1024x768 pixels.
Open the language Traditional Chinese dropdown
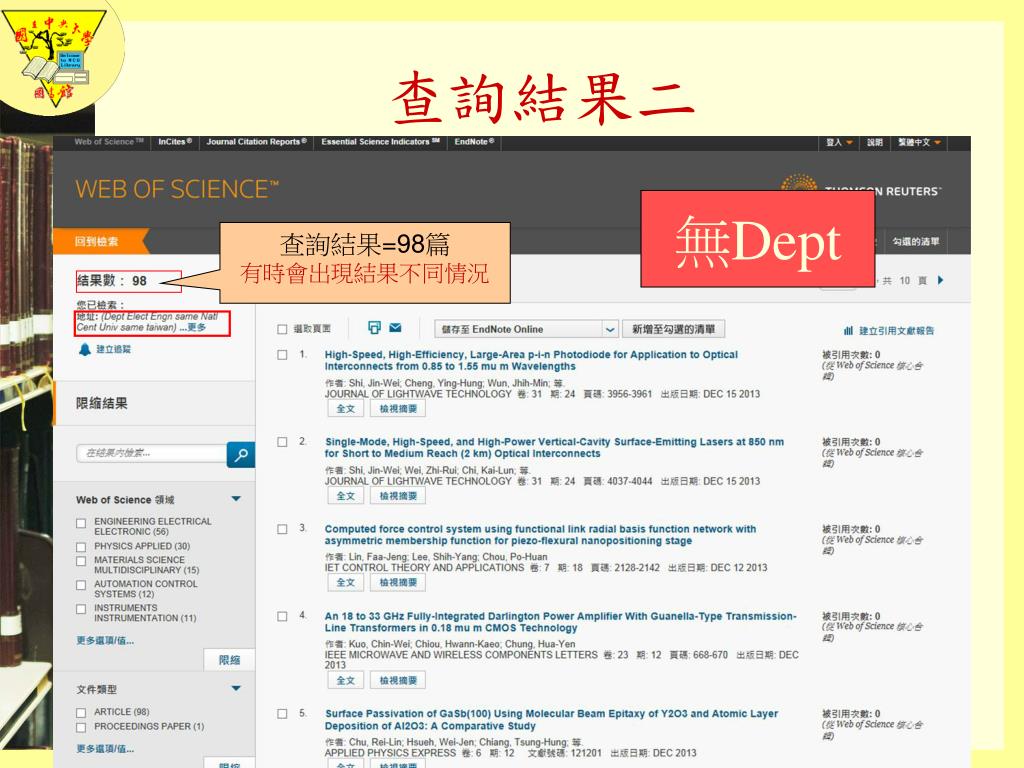(919, 142)
